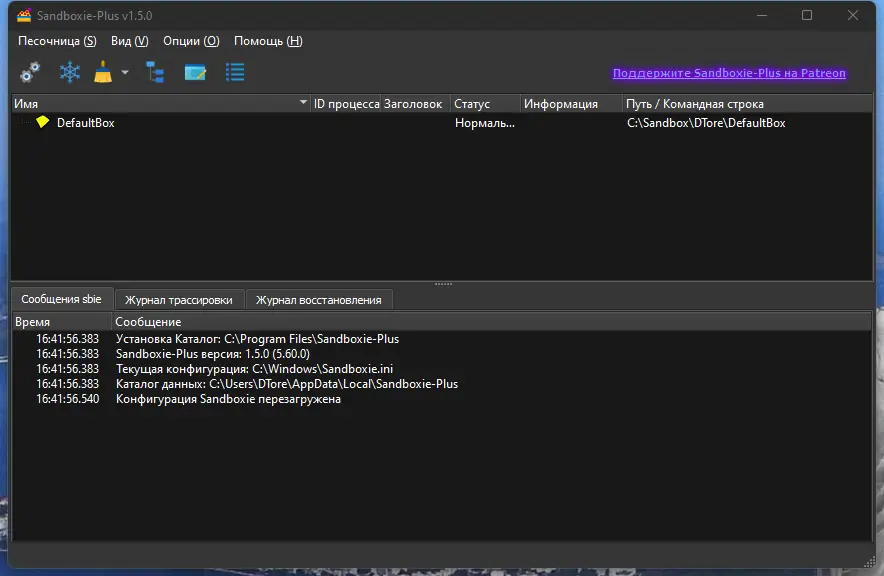Sort by Статус column header
Image resolution: width=884 pixels, height=576 pixels.
[x=485, y=104]
